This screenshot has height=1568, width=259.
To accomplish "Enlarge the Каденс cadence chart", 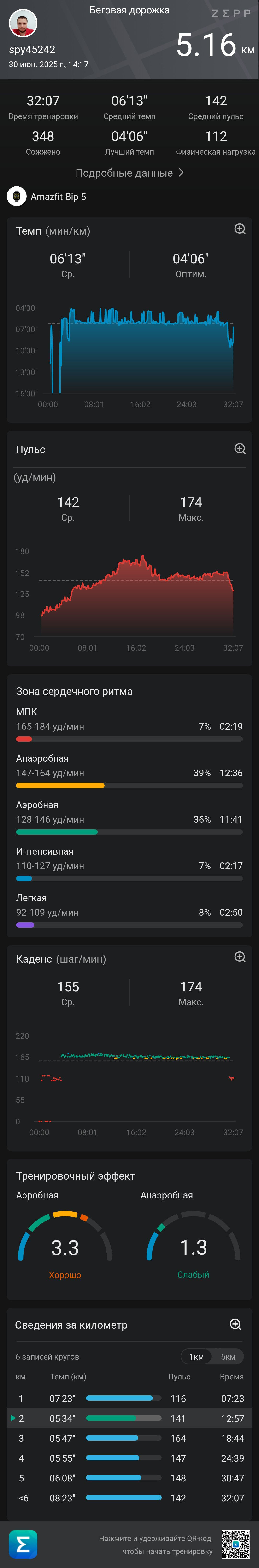I will (240, 957).
